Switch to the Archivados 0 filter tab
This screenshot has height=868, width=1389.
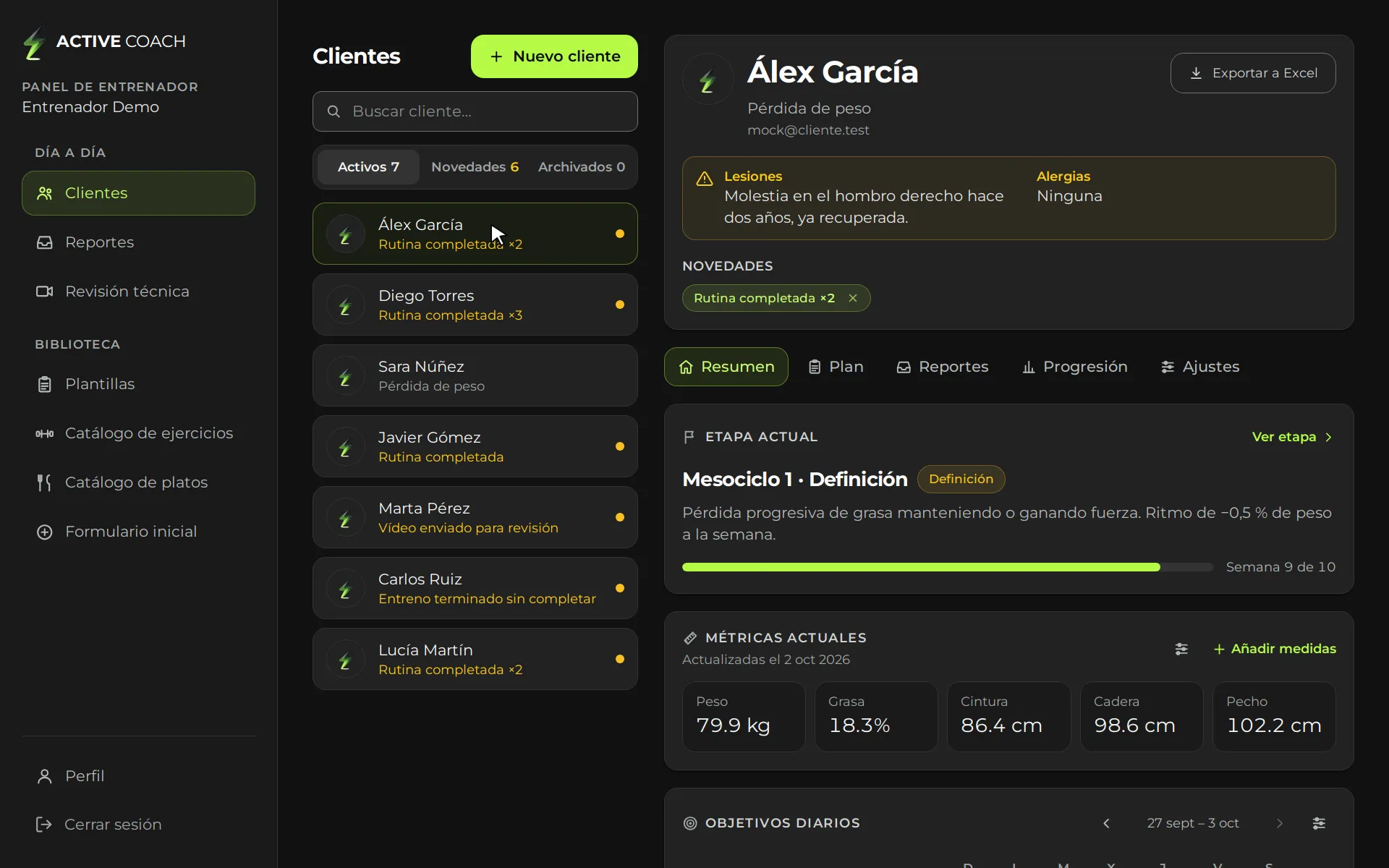click(581, 167)
